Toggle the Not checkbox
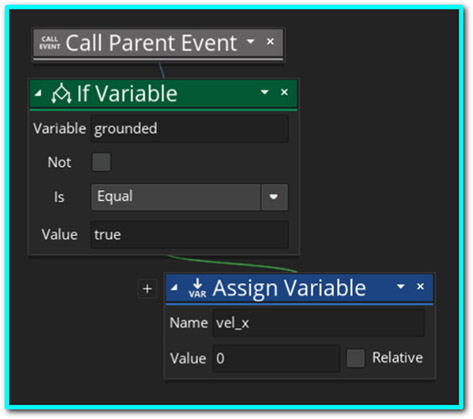The width and height of the screenshot is (473, 419). (x=101, y=162)
